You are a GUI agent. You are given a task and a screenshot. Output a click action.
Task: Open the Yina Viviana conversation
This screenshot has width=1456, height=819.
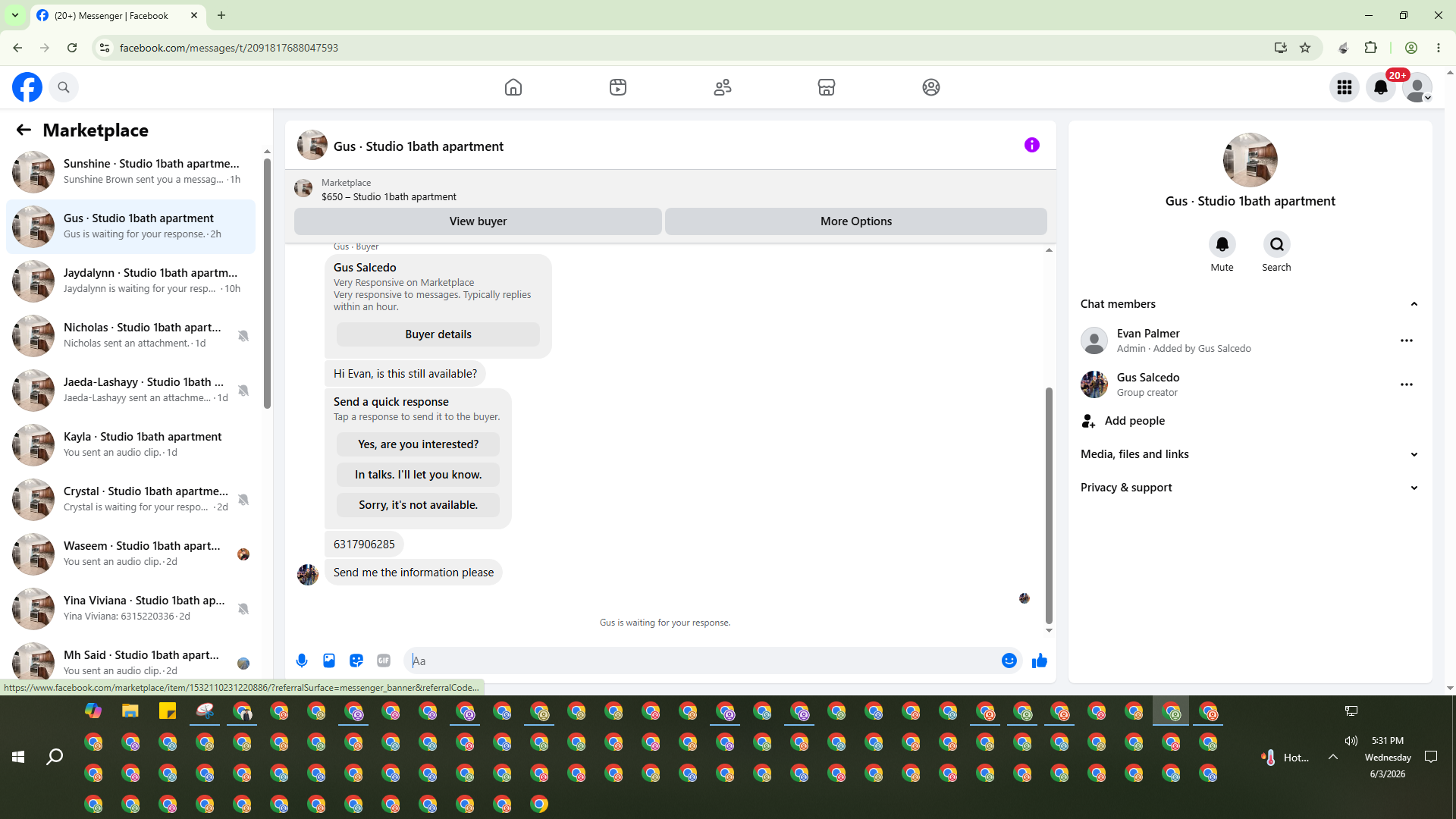[x=130, y=609]
